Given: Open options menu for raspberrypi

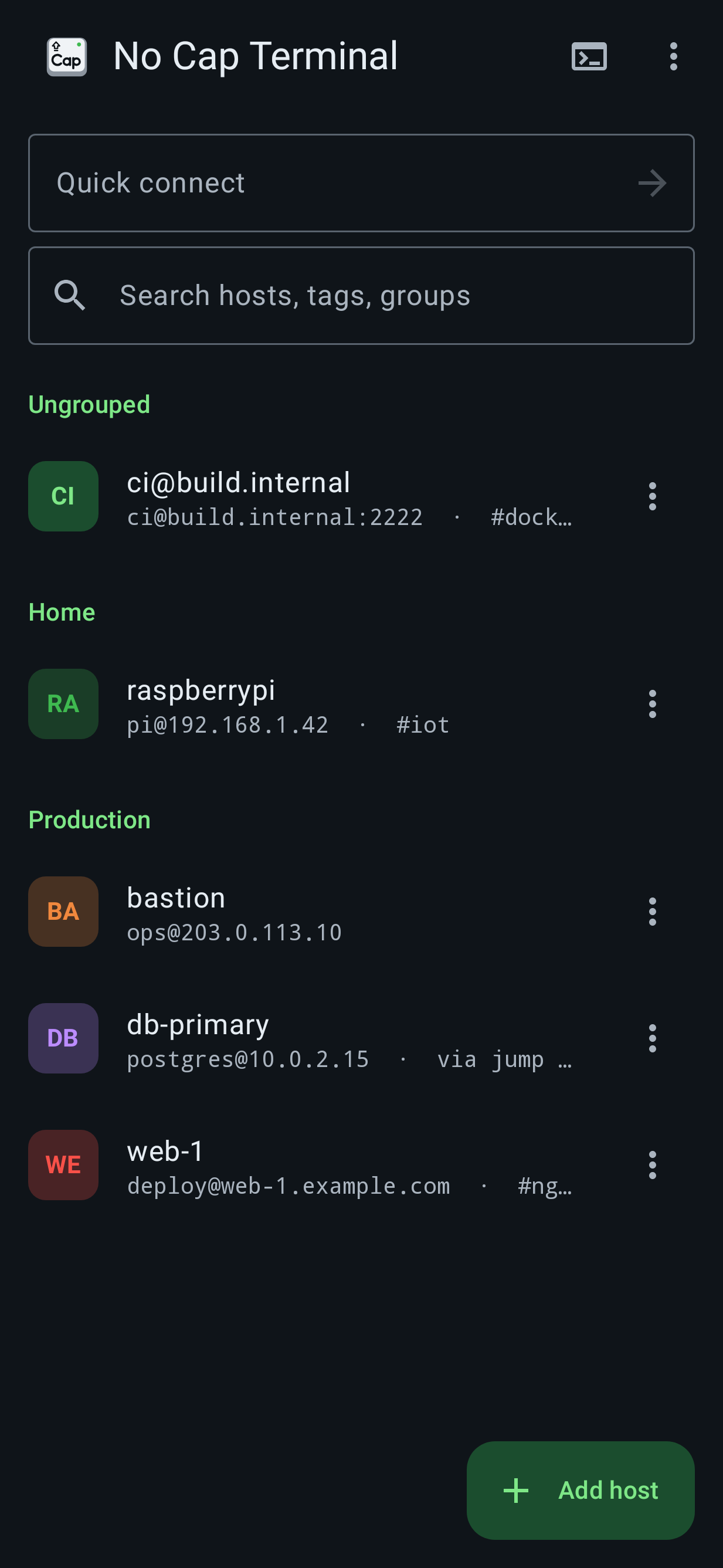Looking at the screenshot, I should pos(652,704).
